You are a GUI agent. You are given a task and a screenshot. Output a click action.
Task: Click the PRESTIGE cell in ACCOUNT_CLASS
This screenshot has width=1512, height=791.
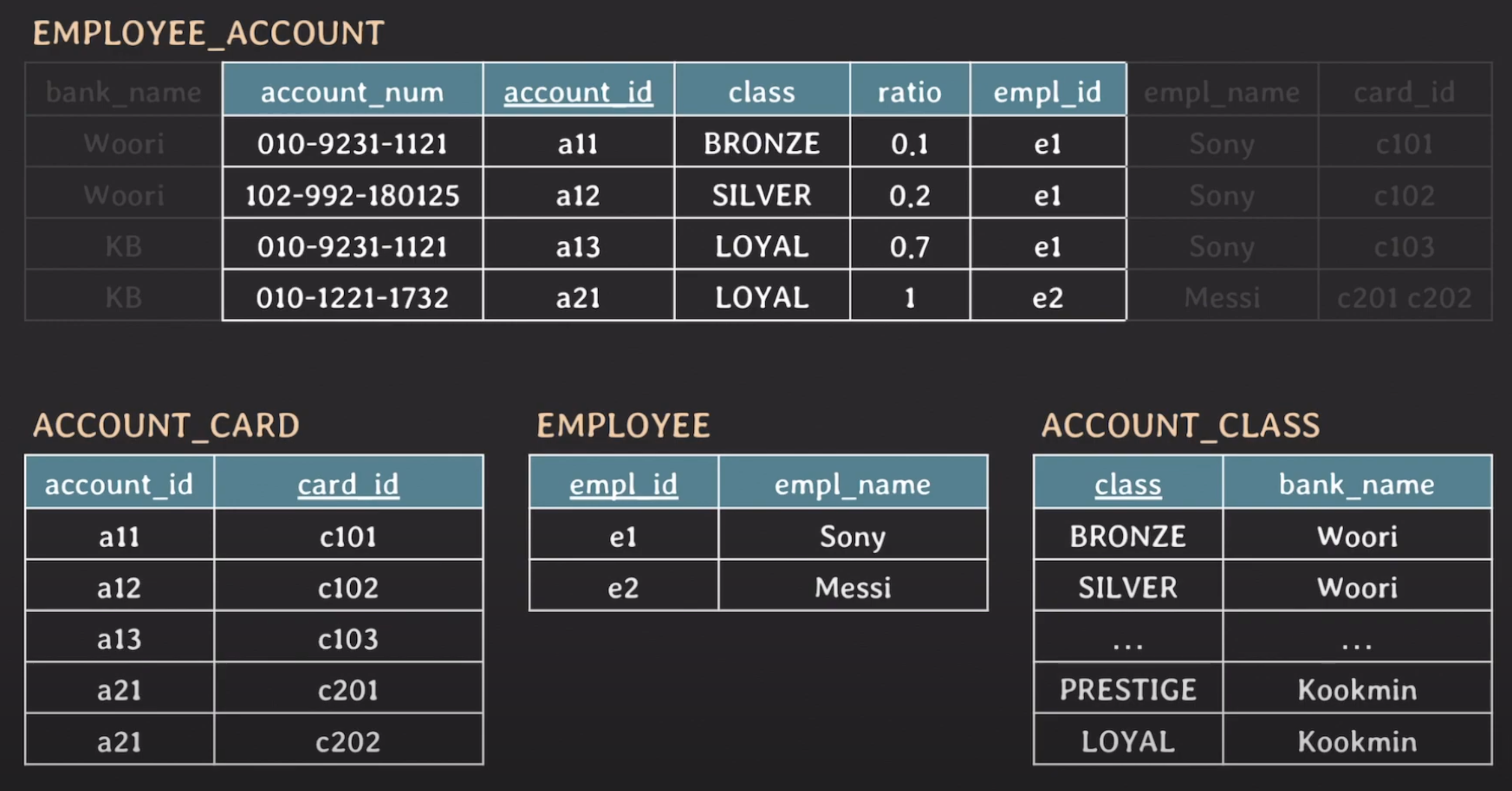click(1128, 689)
